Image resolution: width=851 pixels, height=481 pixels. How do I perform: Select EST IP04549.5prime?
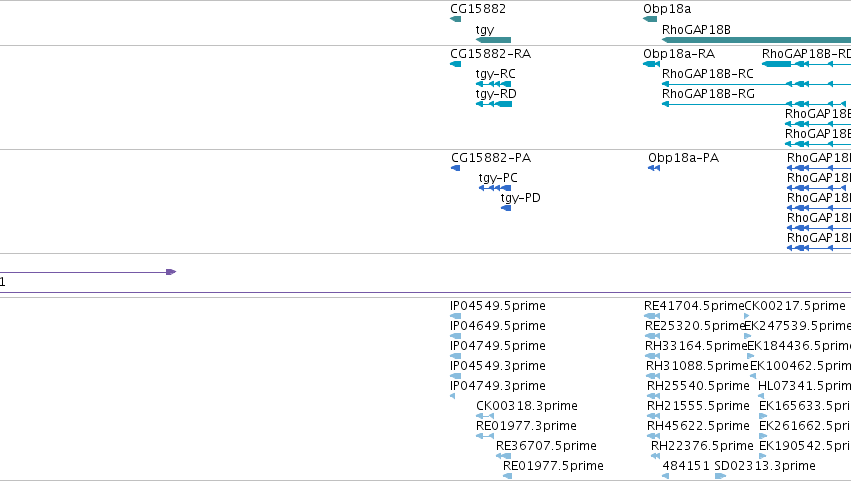(498, 306)
